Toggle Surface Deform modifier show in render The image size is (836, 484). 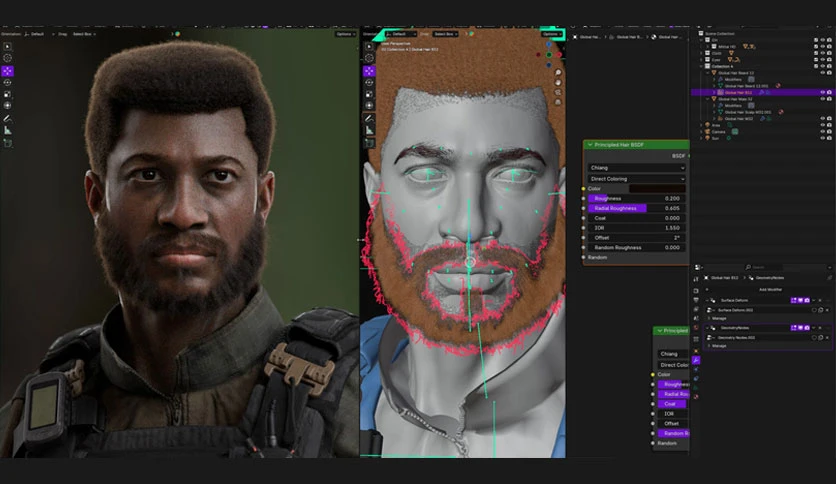(807, 300)
